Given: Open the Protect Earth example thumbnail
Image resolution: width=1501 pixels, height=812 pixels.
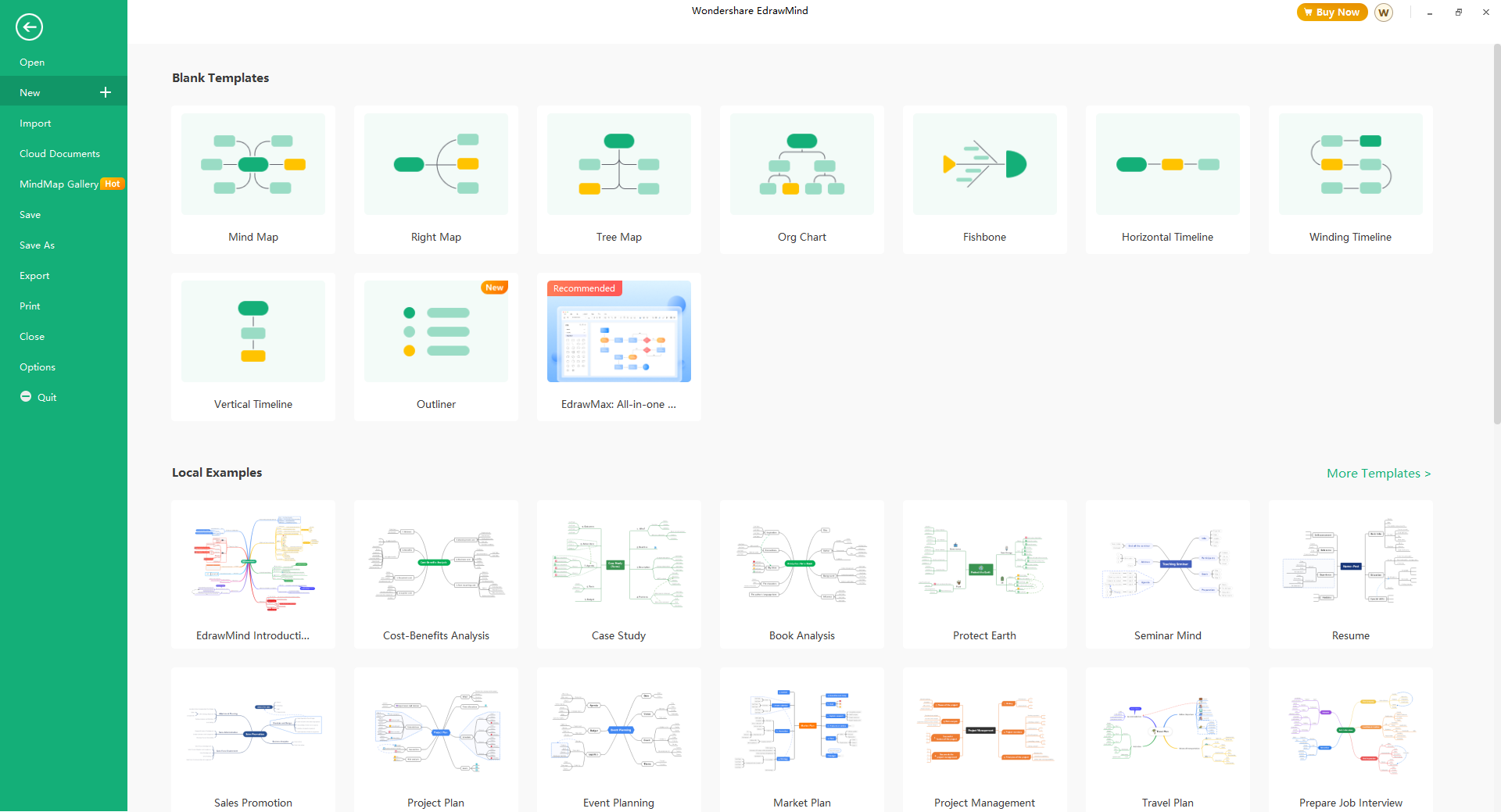Looking at the screenshot, I should 985,563.
